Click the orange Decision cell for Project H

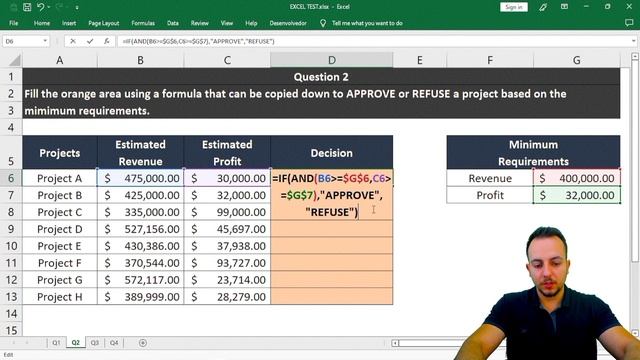(331, 297)
